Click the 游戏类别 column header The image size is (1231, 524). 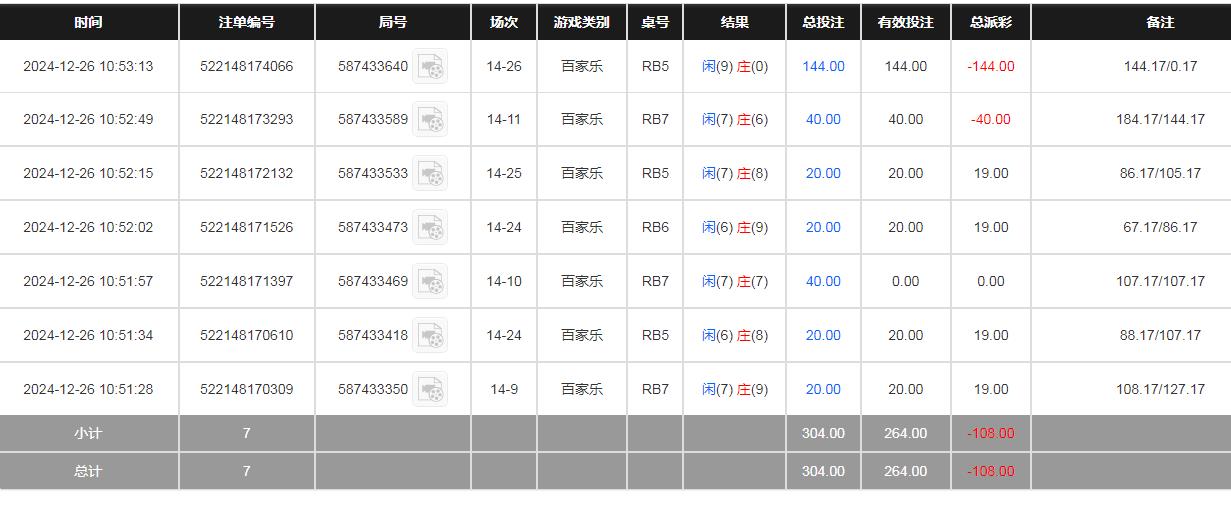(581, 22)
